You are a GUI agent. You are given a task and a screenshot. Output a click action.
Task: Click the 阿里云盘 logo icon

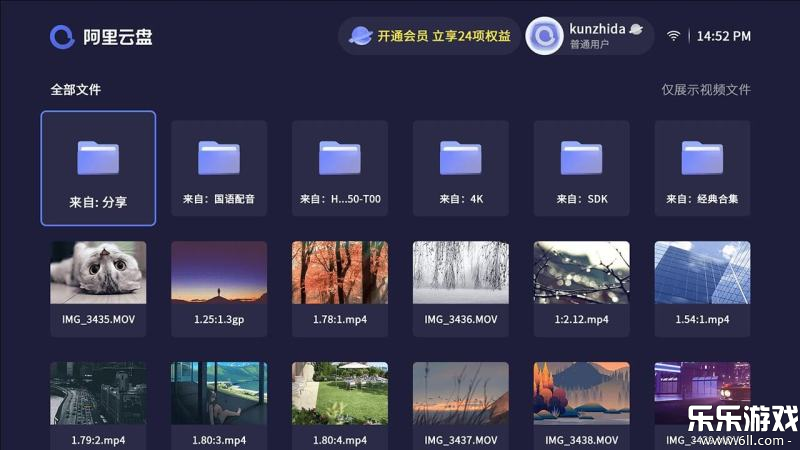tap(63, 37)
